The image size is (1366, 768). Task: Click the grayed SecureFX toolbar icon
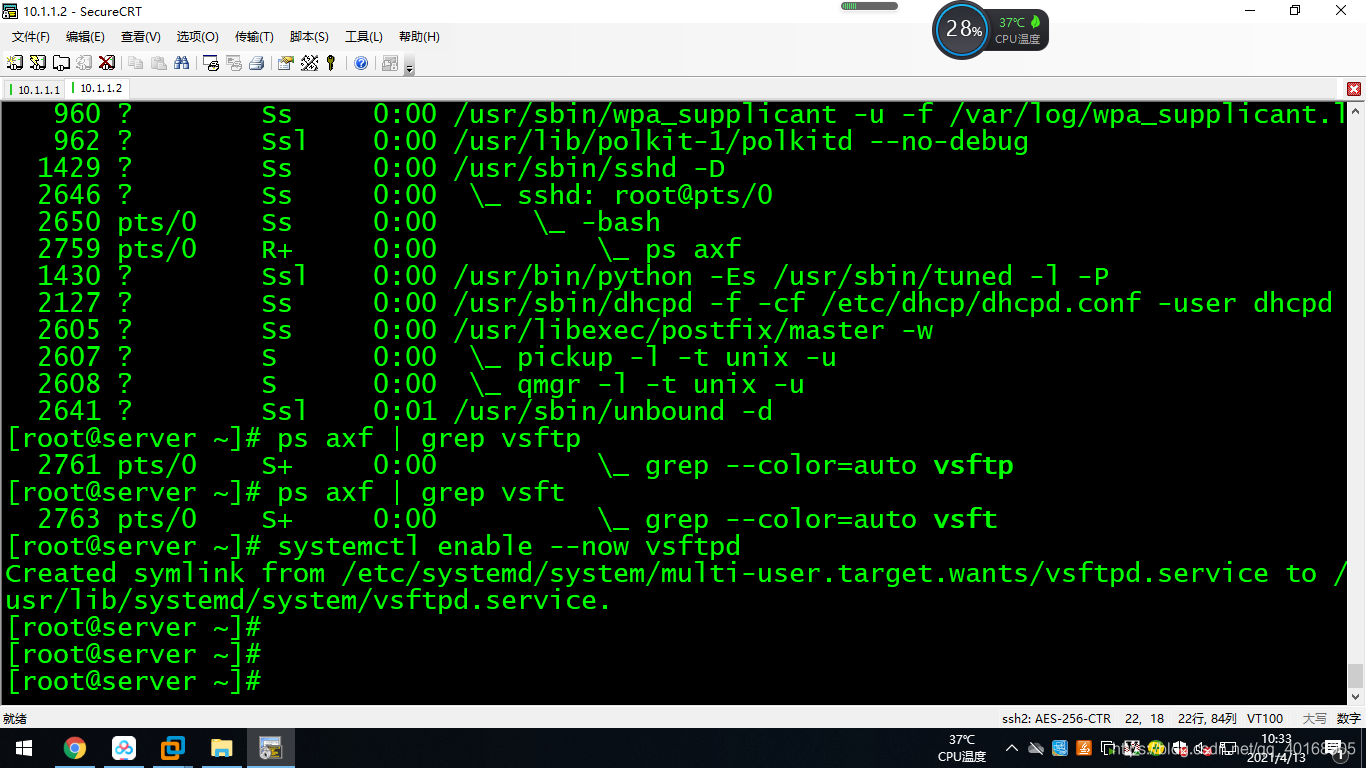tap(390, 63)
